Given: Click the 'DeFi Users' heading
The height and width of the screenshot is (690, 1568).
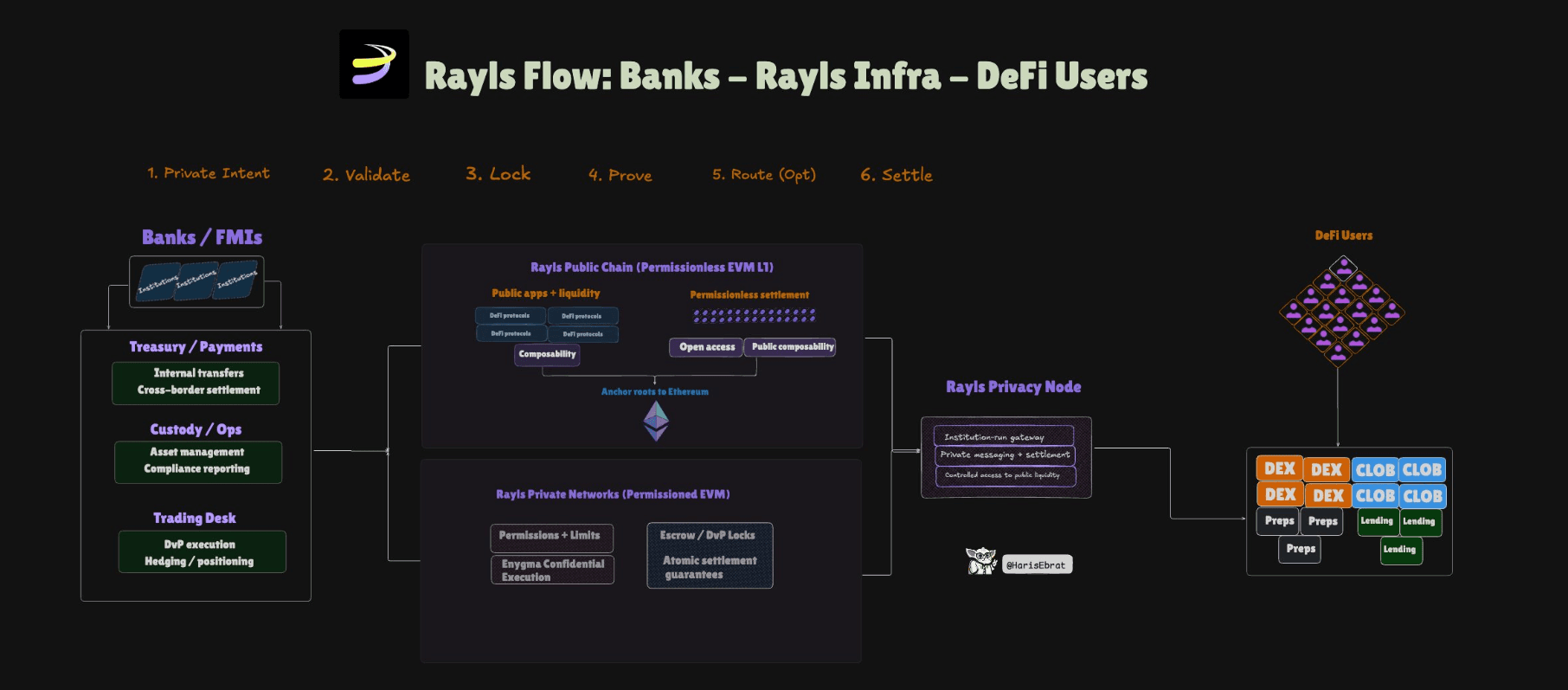Looking at the screenshot, I should pyautogui.click(x=1343, y=235).
